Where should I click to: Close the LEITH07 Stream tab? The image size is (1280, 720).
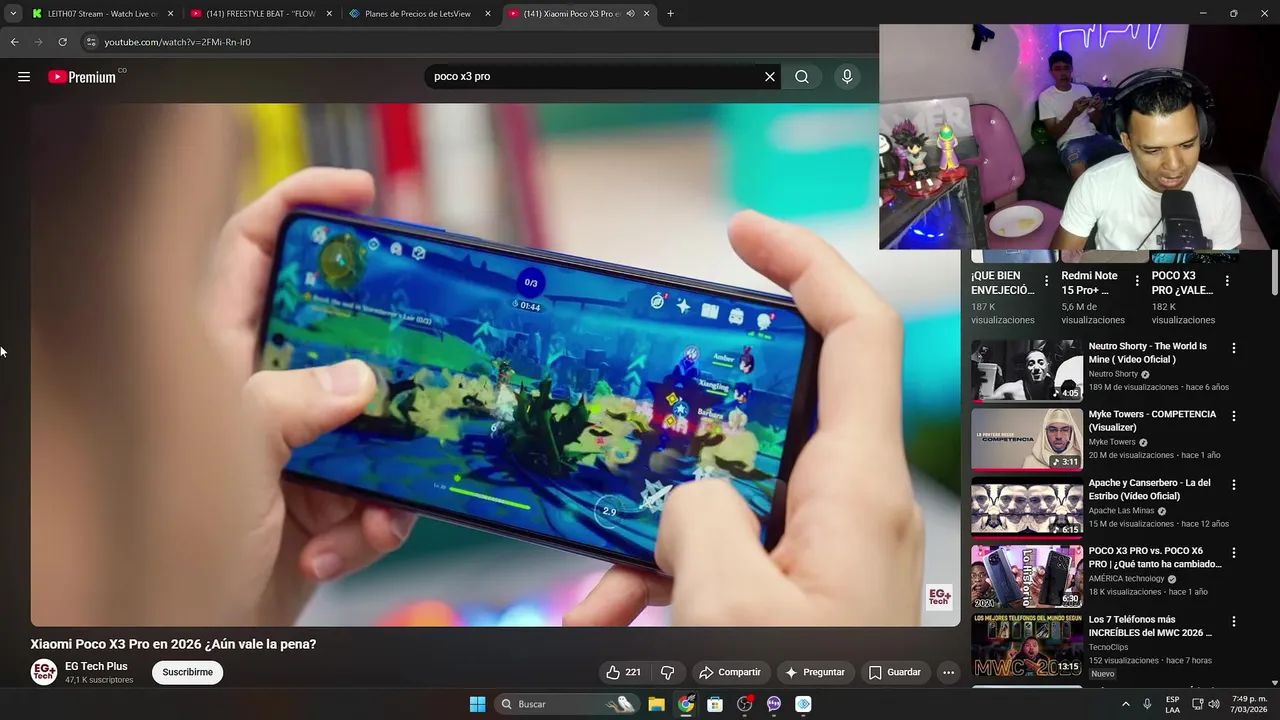click(170, 14)
